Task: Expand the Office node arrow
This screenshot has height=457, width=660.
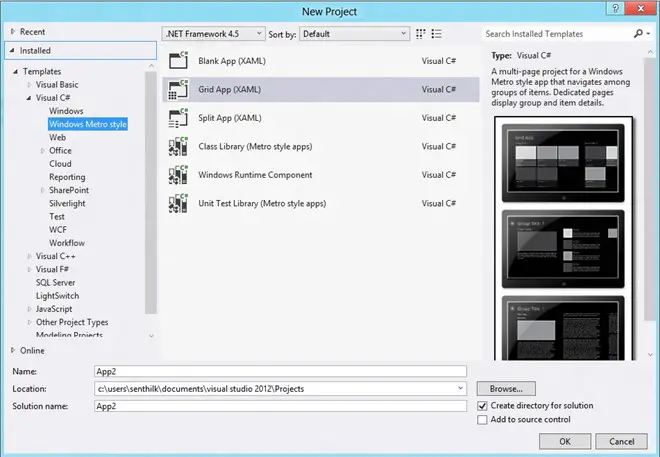Action: click(43, 151)
